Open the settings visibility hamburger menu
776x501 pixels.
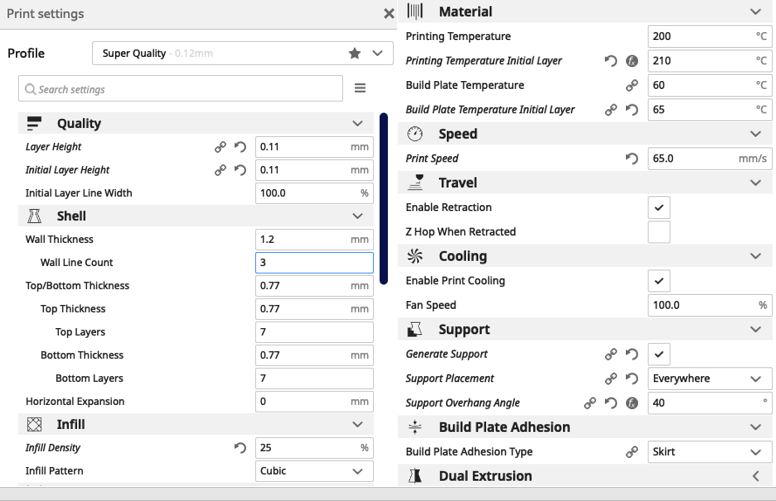point(360,89)
